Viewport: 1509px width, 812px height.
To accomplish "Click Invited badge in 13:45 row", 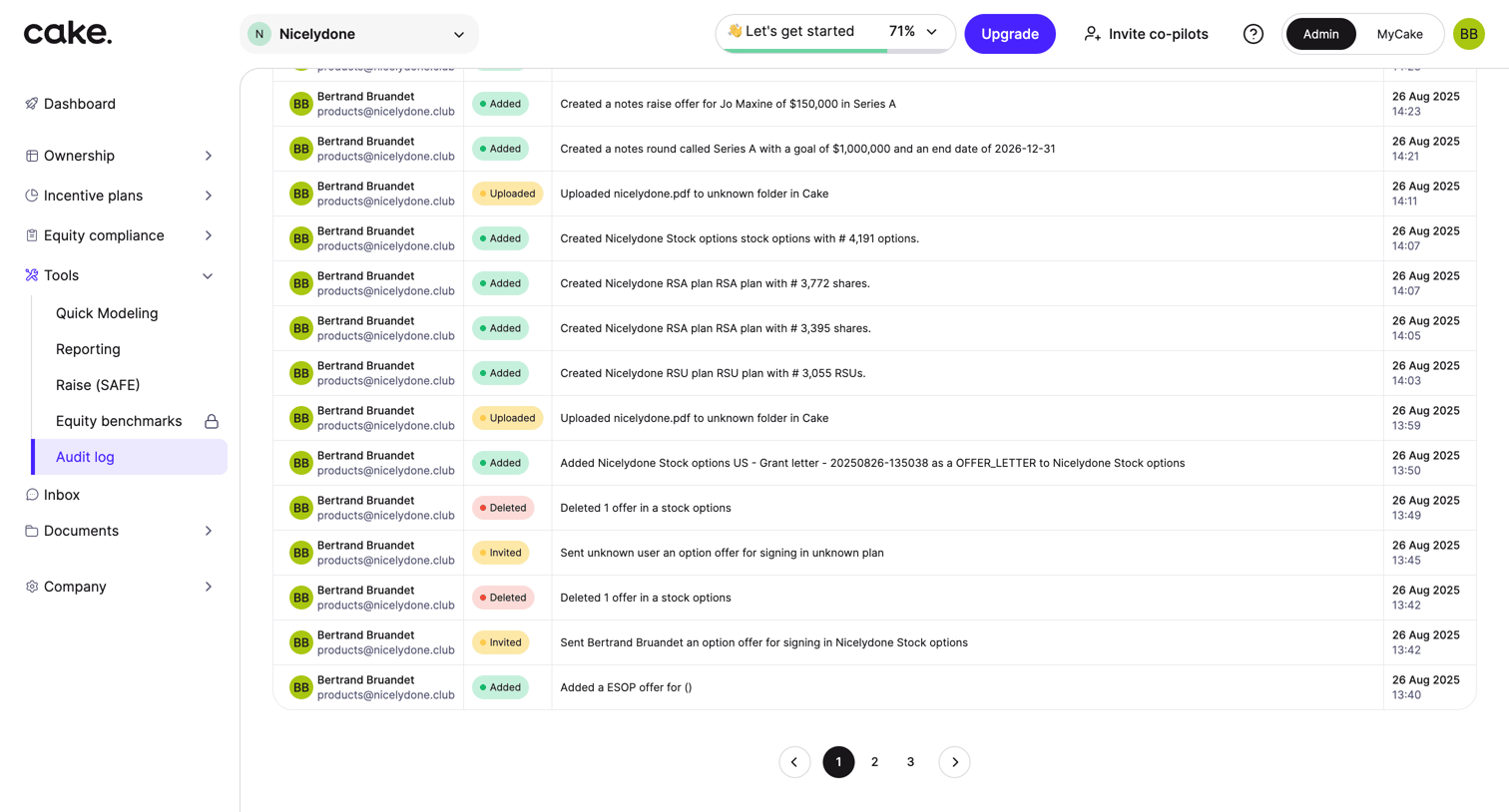I will pos(501,553).
